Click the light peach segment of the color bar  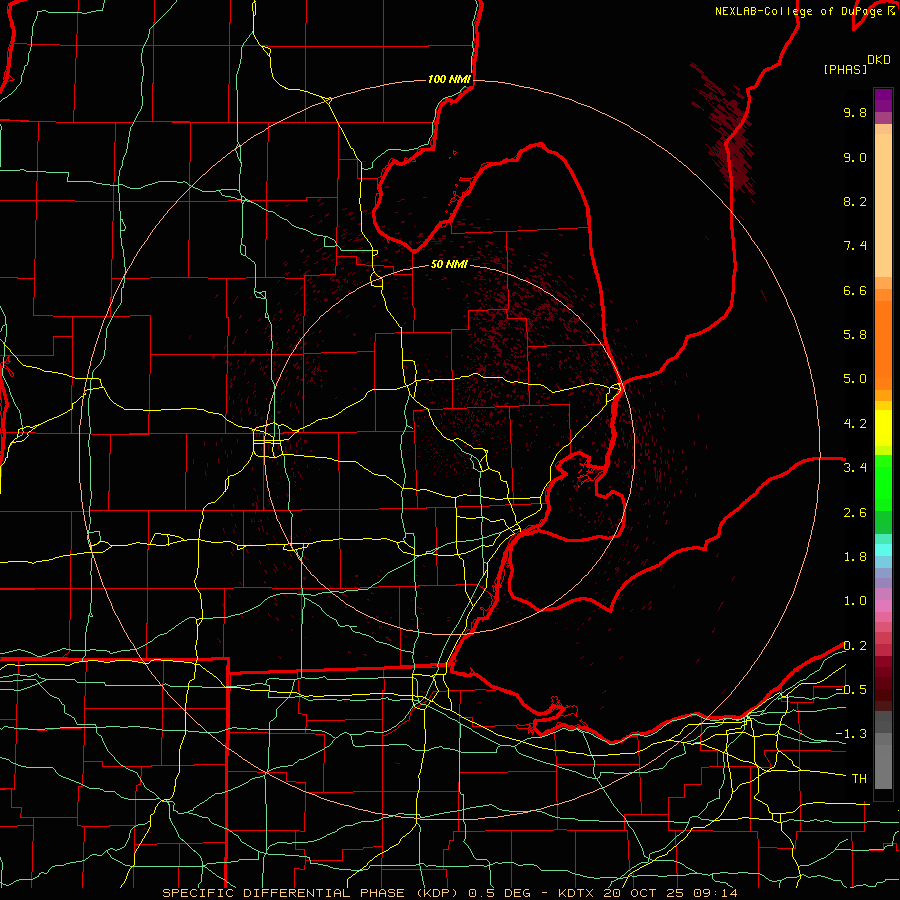pos(883,205)
